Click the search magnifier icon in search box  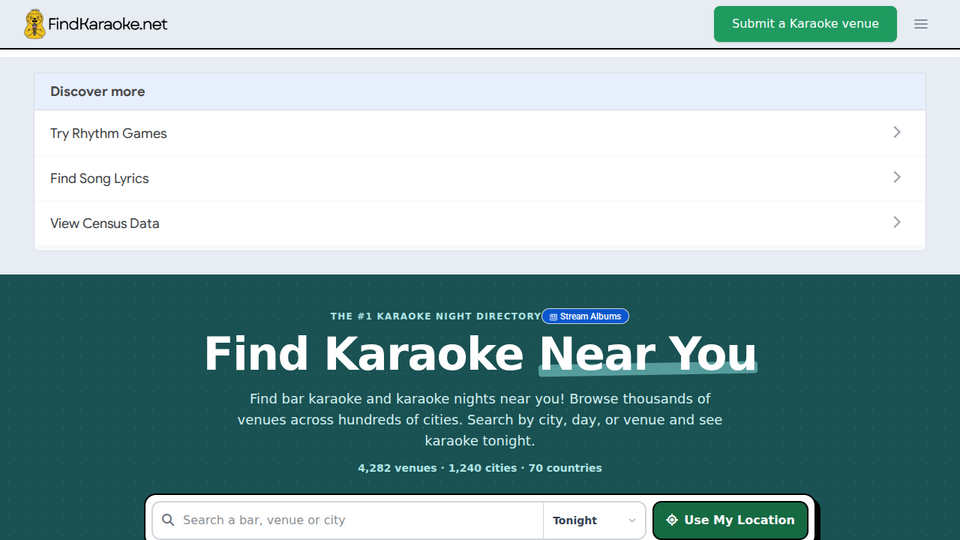tap(168, 520)
